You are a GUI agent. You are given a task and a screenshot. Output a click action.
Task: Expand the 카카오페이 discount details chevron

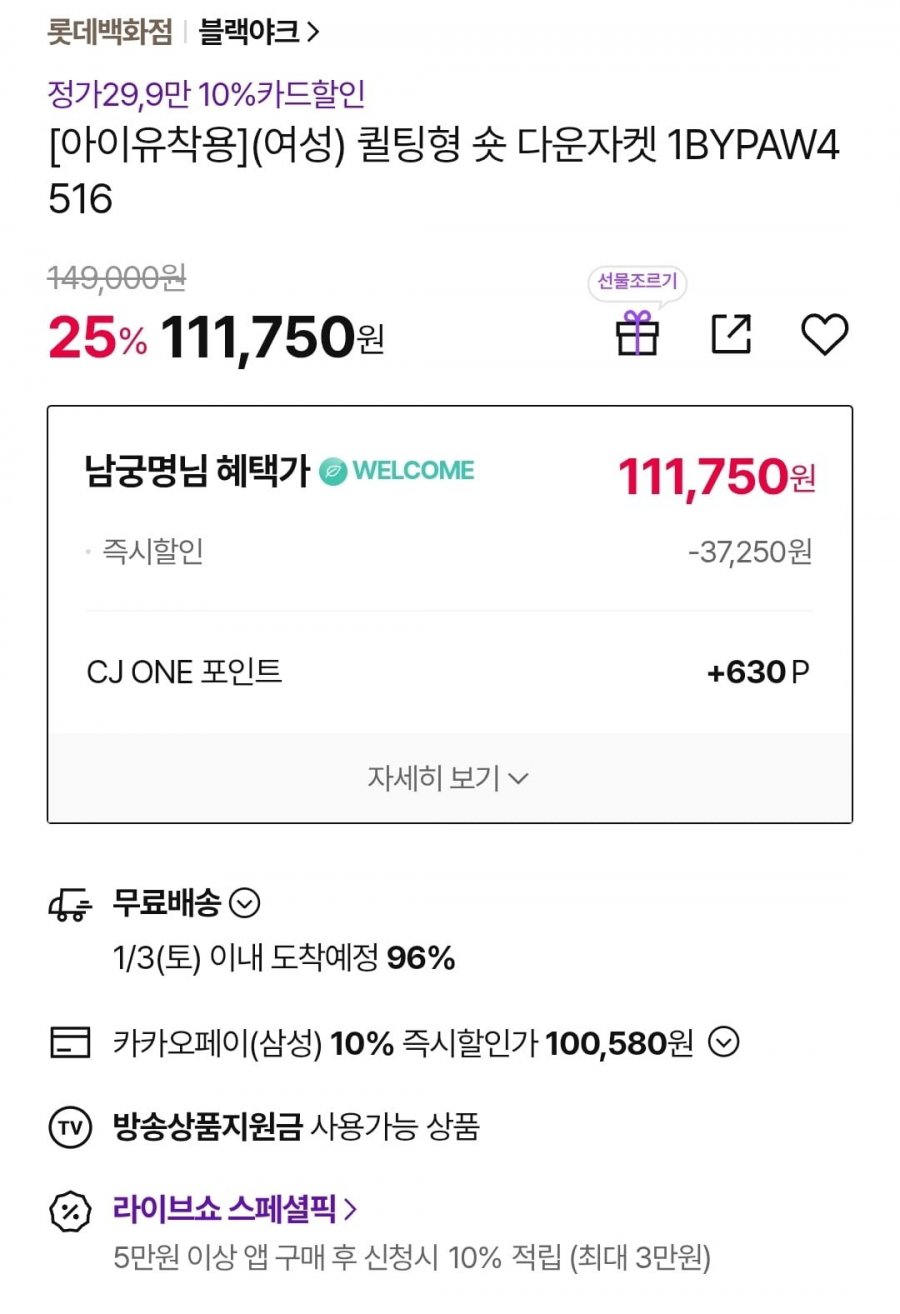(724, 1043)
